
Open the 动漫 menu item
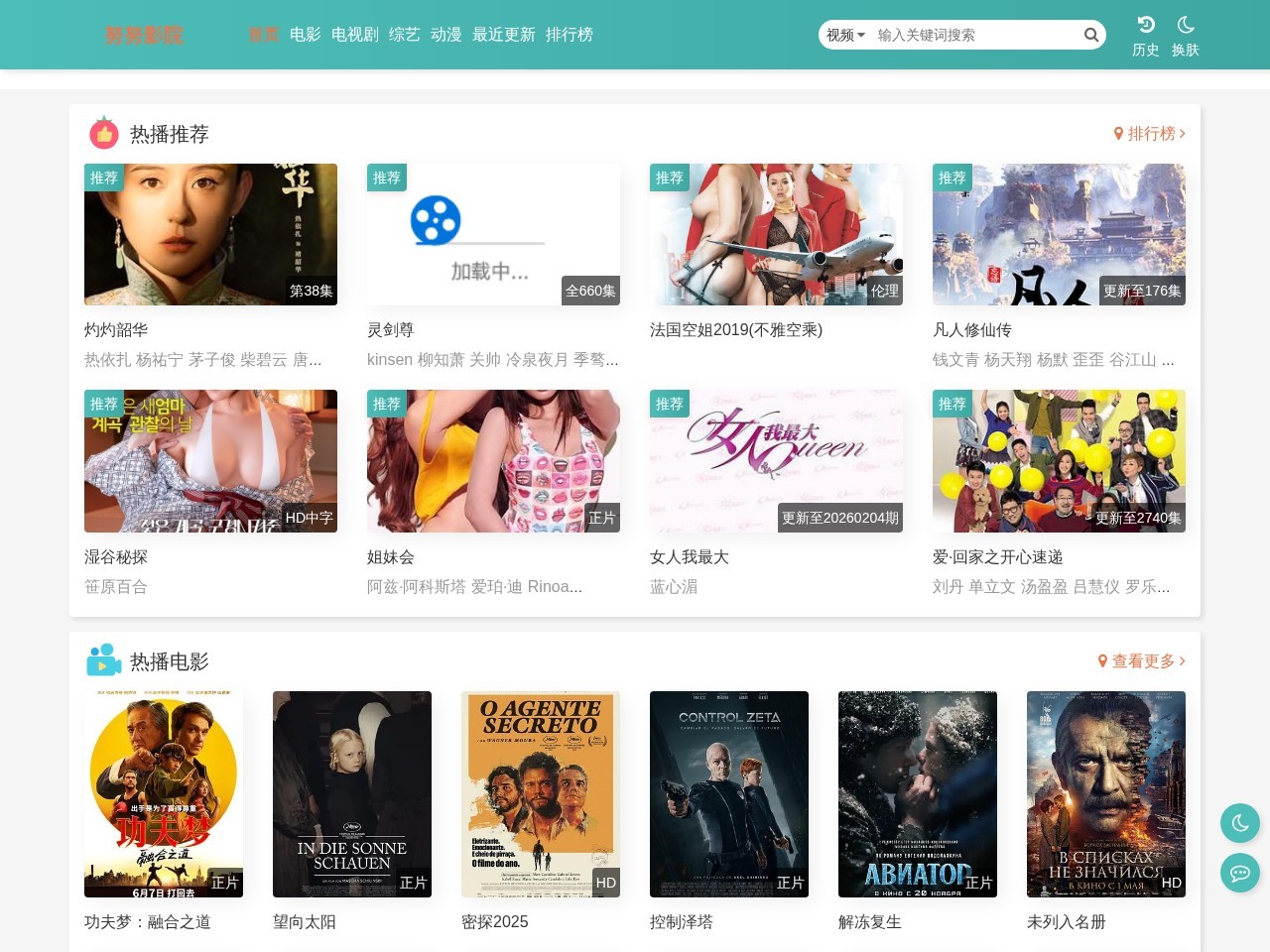coord(446,35)
